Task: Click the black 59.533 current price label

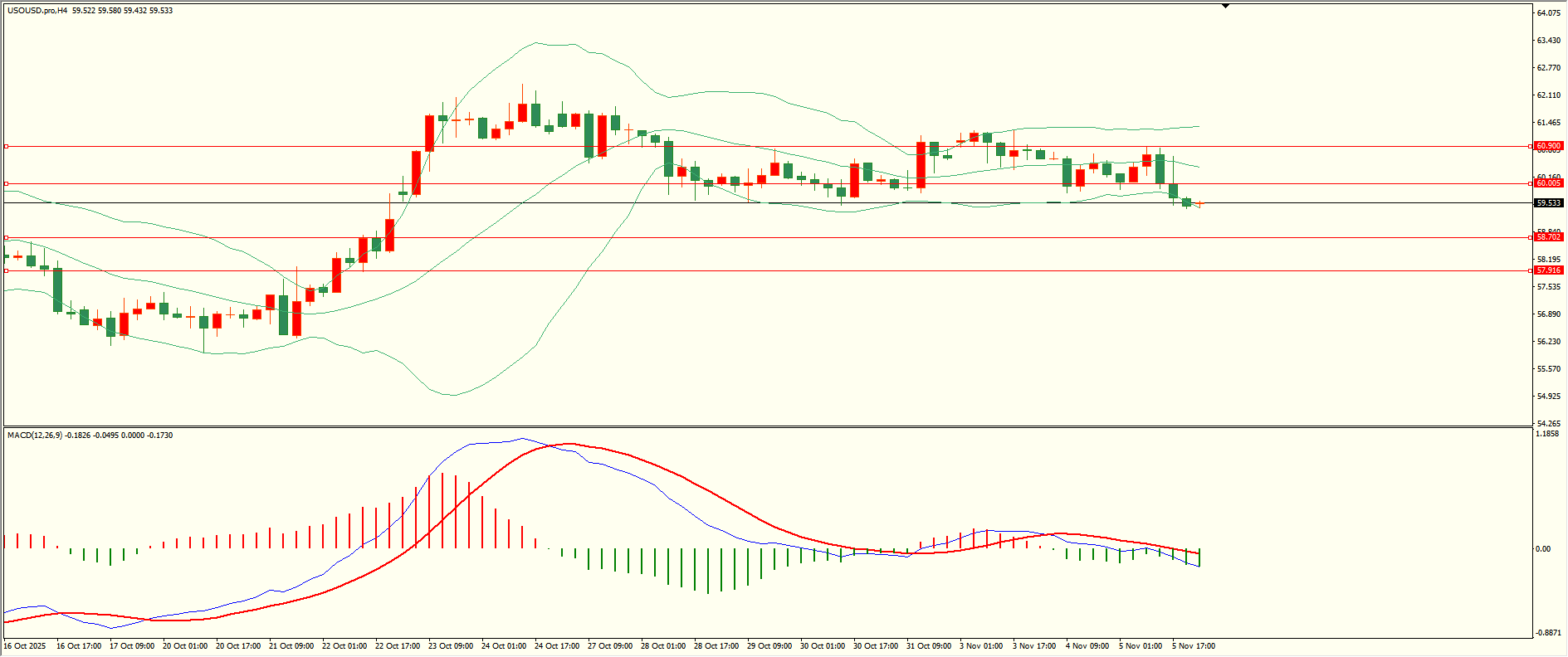Action: 1548,203
